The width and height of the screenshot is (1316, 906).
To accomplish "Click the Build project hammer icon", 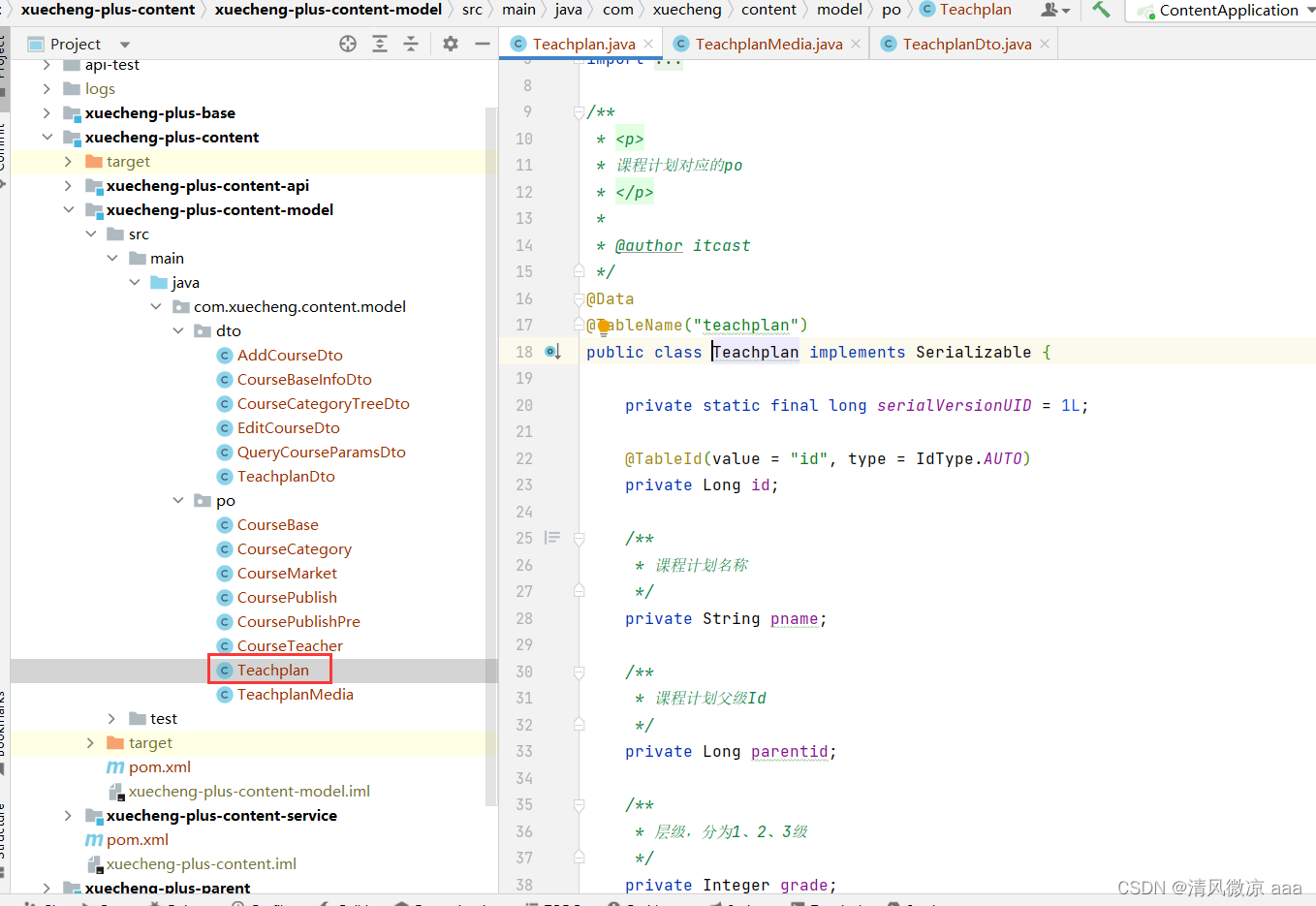I will [1101, 10].
